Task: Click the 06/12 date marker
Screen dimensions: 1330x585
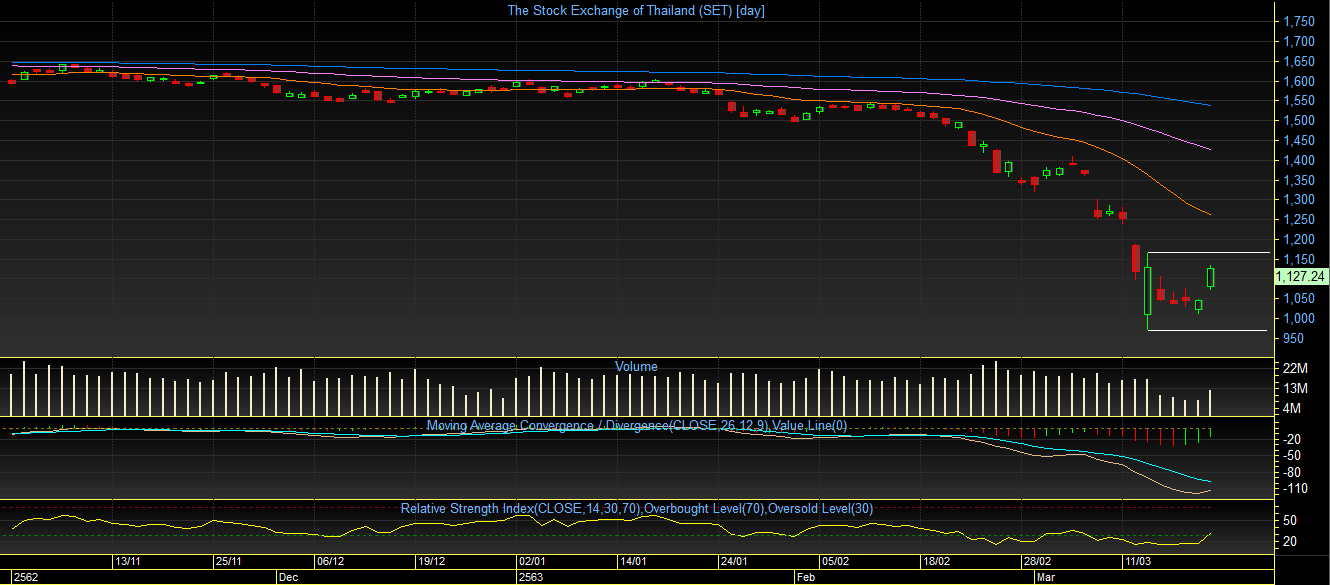Action: pos(331,562)
